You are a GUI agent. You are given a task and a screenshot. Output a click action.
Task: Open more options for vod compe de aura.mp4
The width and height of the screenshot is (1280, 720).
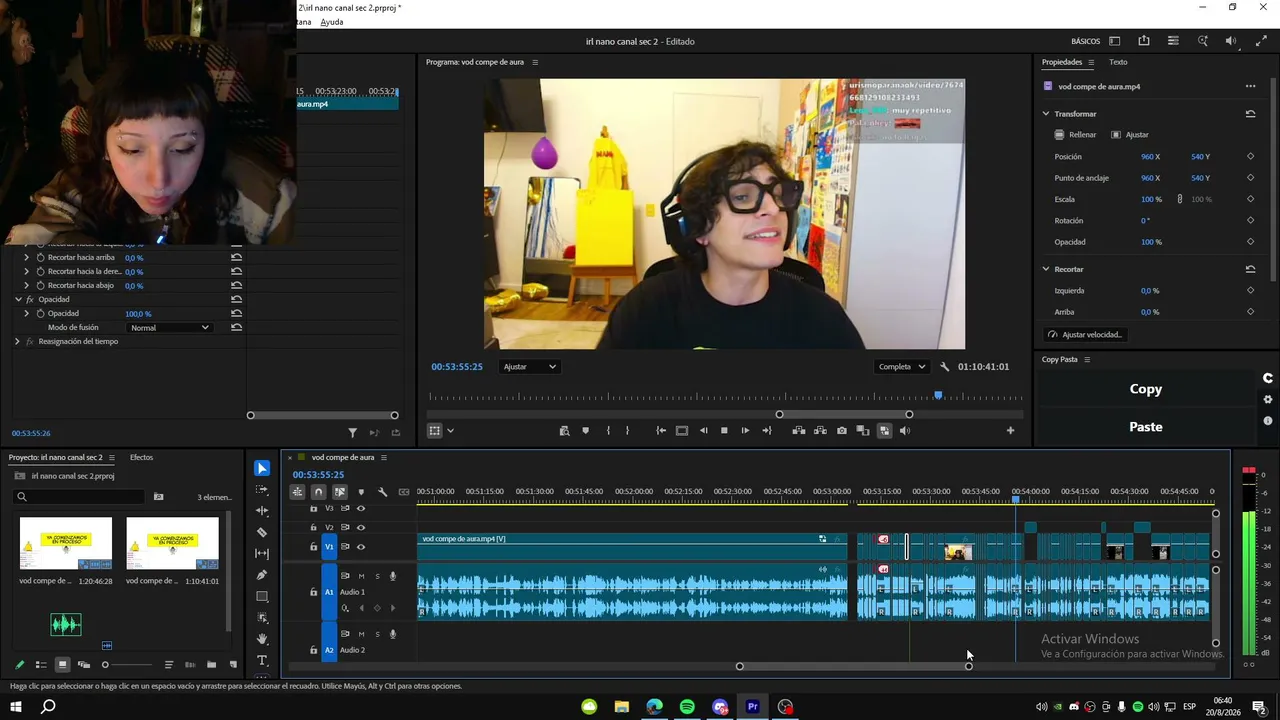pyautogui.click(x=1250, y=87)
